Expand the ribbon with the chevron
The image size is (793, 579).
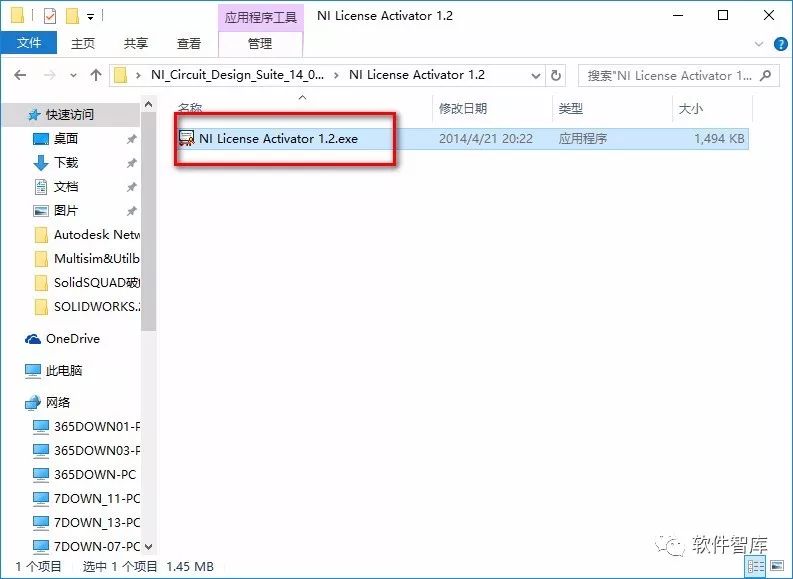coord(759,44)
